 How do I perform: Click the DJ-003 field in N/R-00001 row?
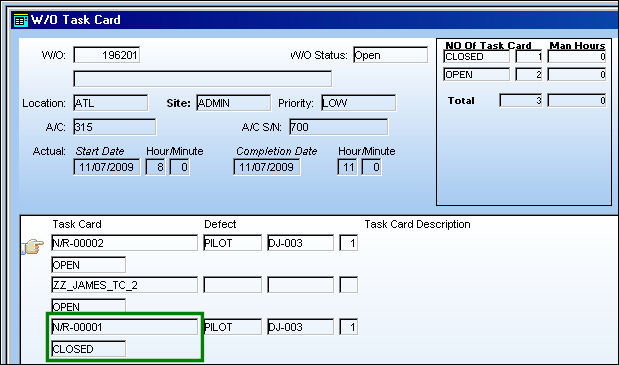click(x=300, y=327)
